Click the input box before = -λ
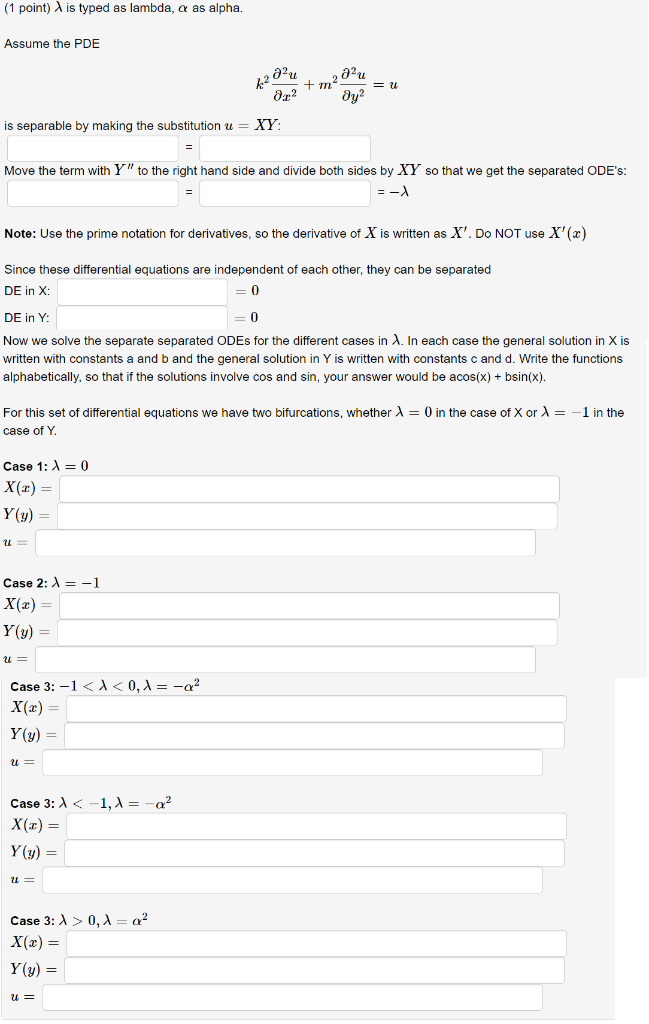The width and height of the screenshot is (649, 1024). 285,193
